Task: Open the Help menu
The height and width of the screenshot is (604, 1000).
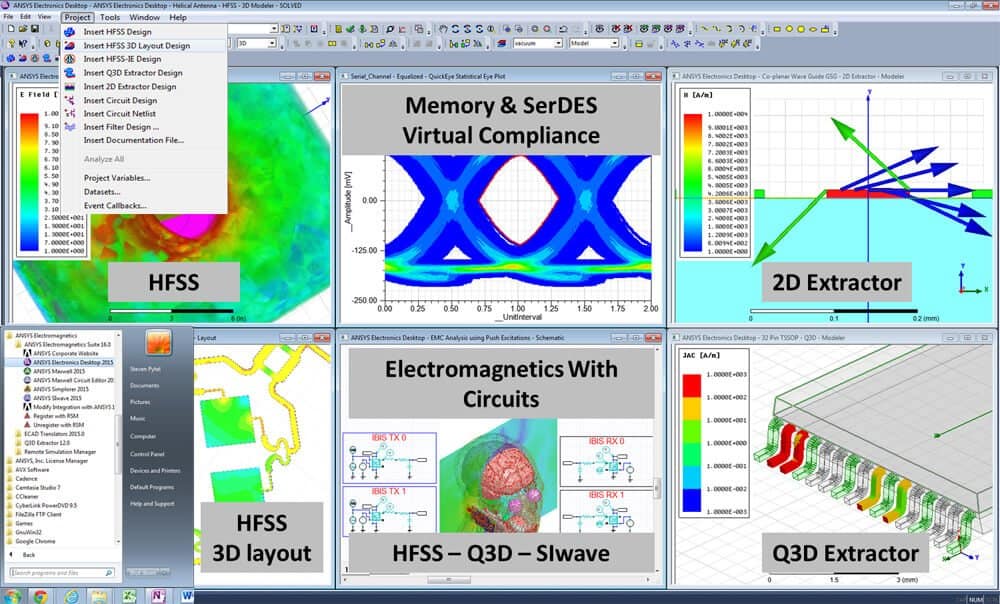Action: point(178,17)
